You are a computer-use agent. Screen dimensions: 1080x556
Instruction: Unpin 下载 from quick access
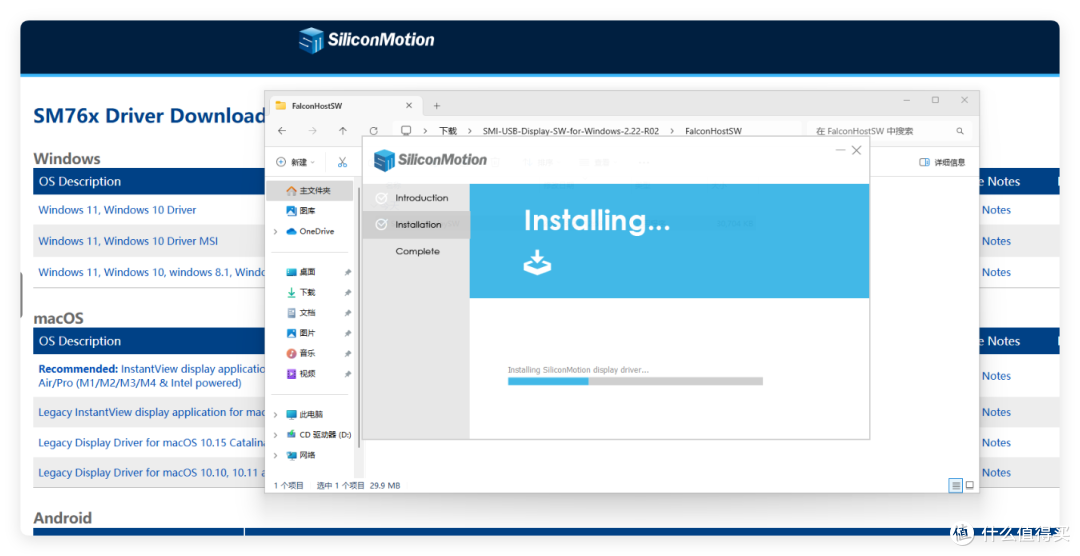coord(348,293)
